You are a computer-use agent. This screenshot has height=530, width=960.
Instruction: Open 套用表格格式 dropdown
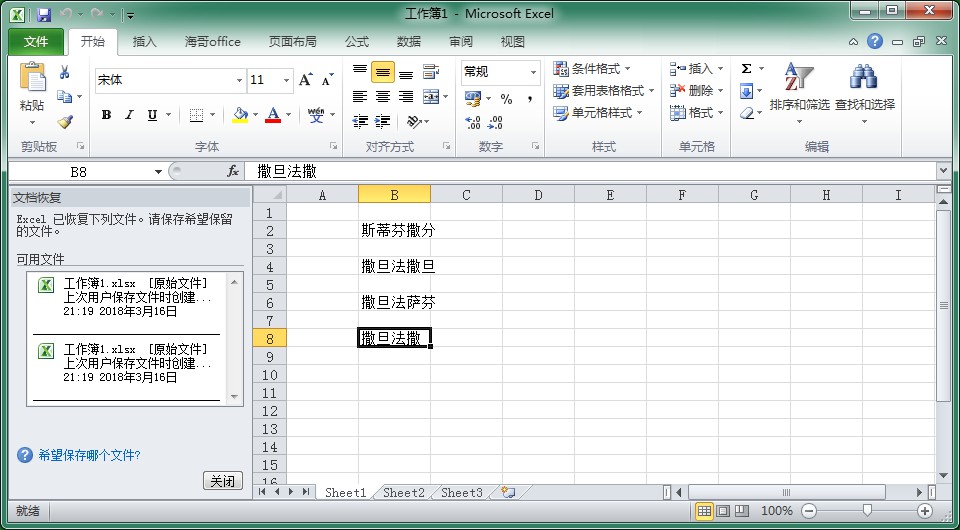[x=604, y=91]
